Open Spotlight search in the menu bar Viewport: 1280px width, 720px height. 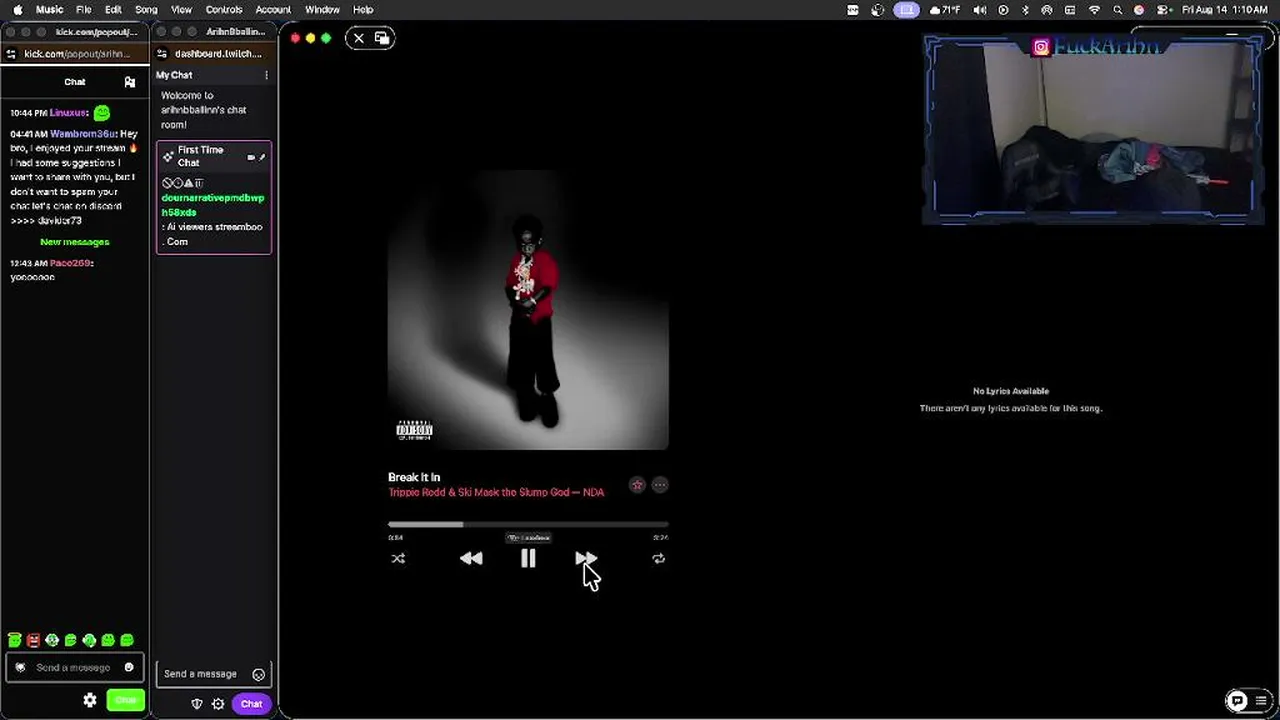1117,10
